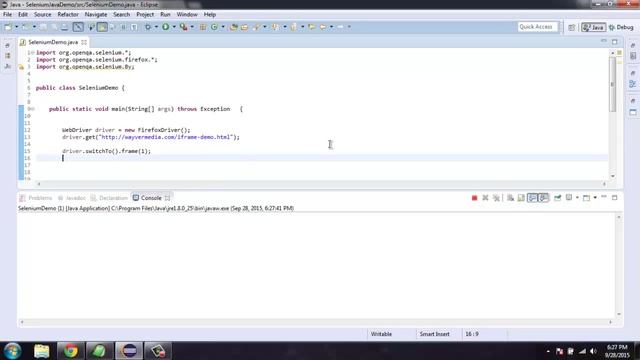Open the Display Selected Console dropdown arrow
The height and width of the screenshot is (360, 640).
click(x=577, y=198)
